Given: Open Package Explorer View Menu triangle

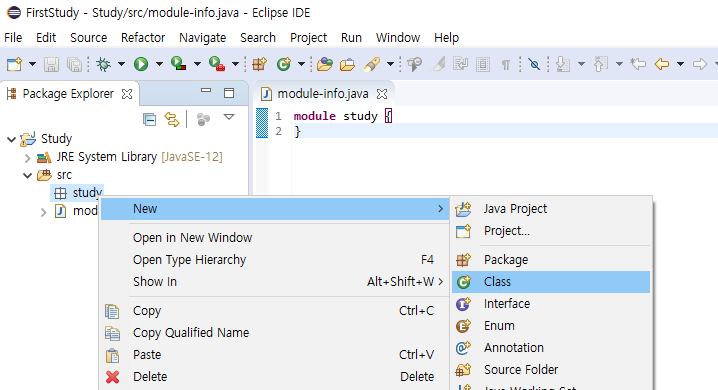Looking at the screenshot, I should (x=229, y=117).
